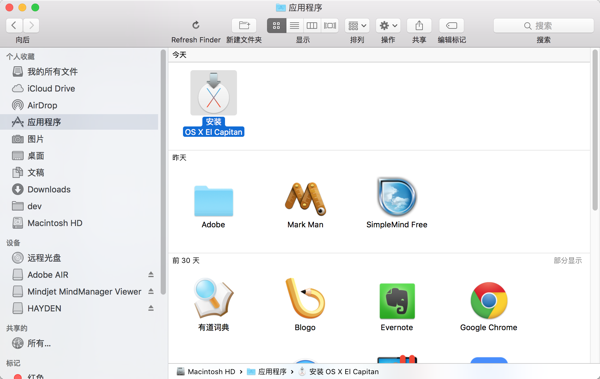Open Downloads in the sidebar
This screenshot has width=600, height=379.
click(x=79, y=190)
